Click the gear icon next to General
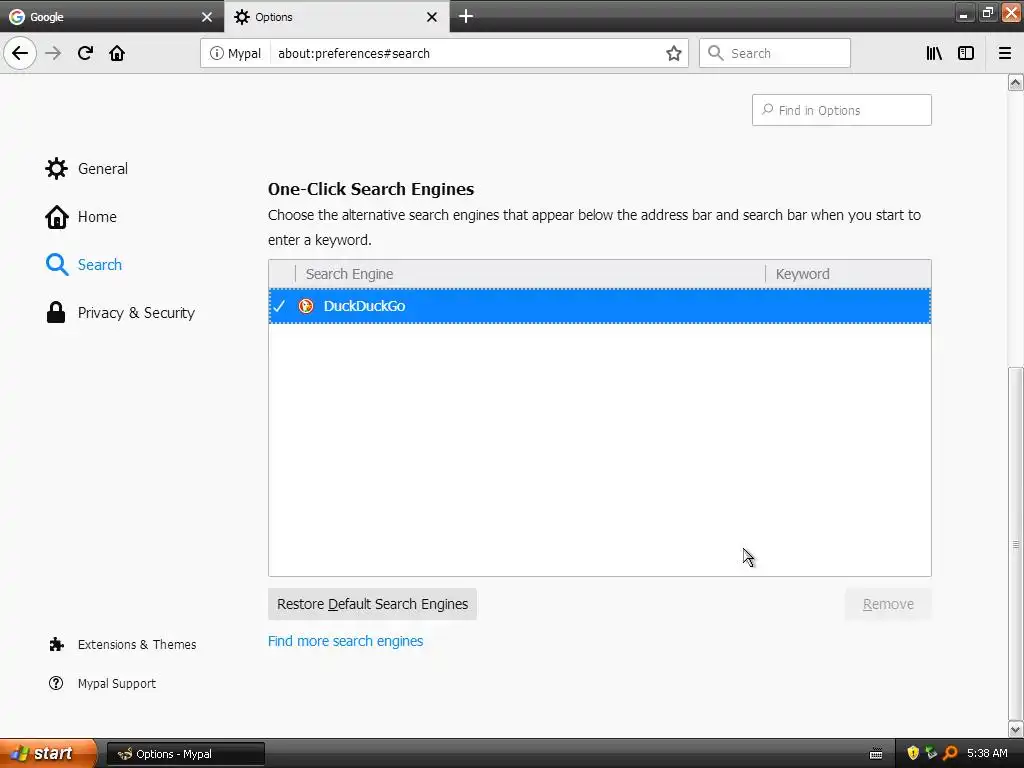The image size is (1024, 768). point(56,168)
